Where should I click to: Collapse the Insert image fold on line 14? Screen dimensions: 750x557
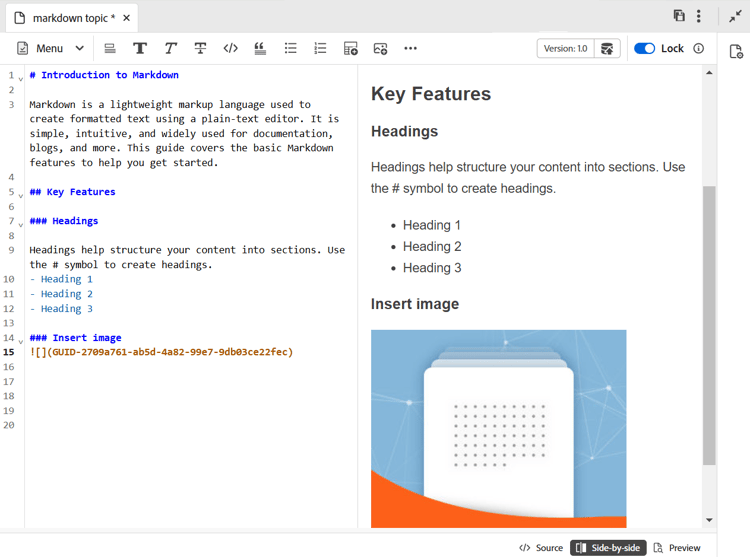tap(21, 341)
